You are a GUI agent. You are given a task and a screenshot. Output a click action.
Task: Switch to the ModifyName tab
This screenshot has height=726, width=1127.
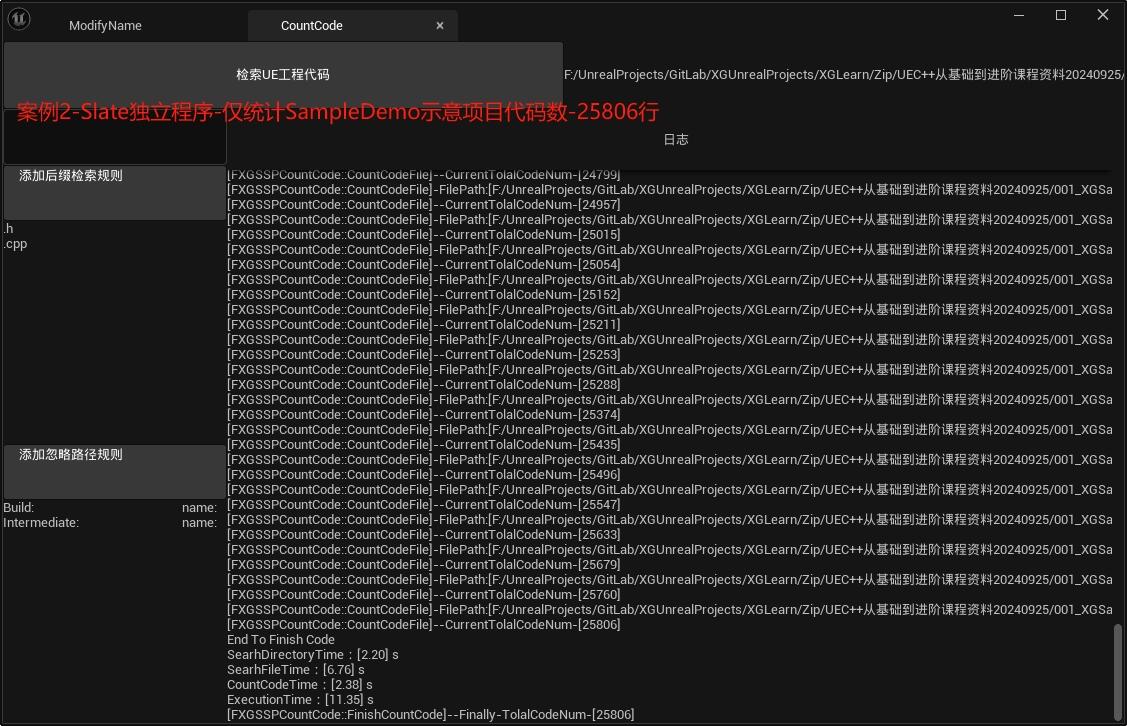(x=106, y=25)
